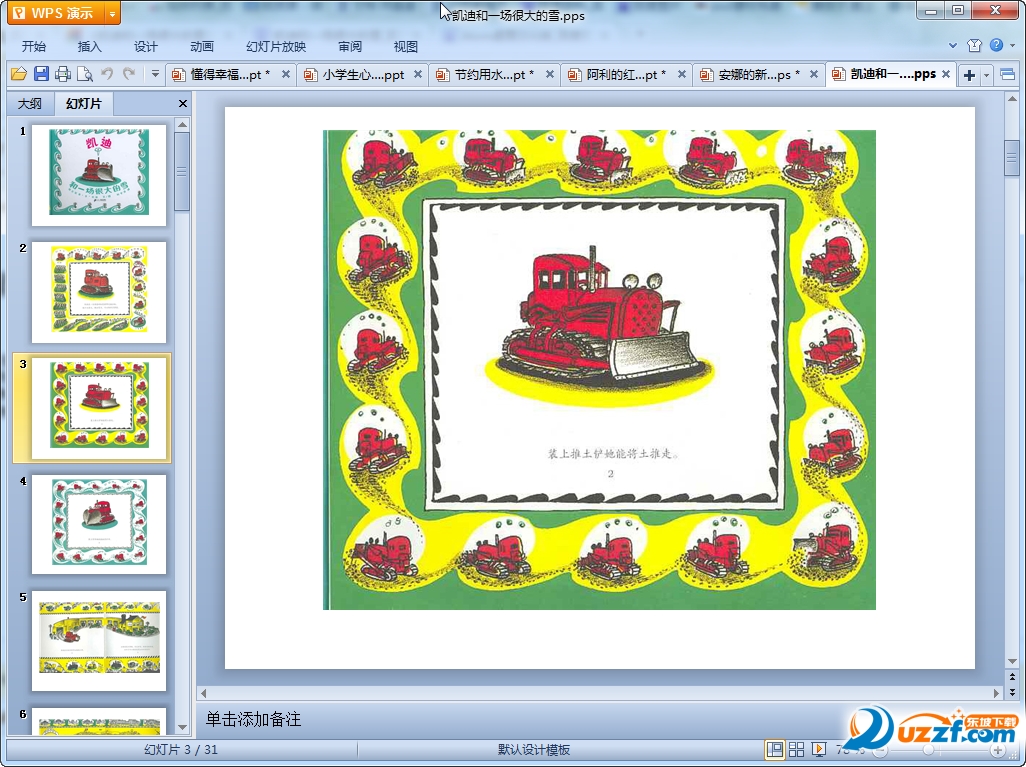Click the Open folder icon in toolbar
This screenshot has height=767, width=1026.
click(18, 74)
